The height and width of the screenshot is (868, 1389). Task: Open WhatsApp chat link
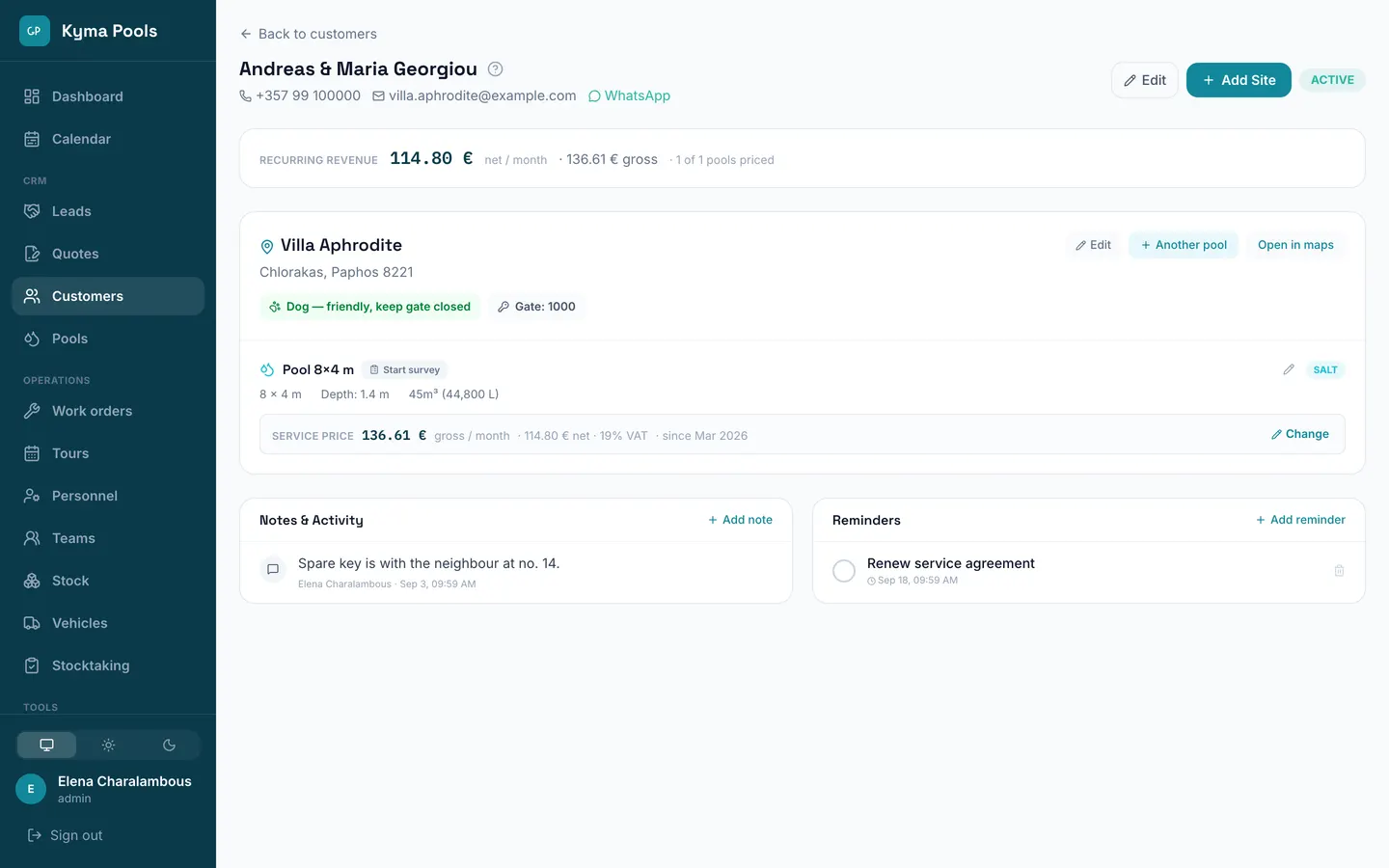click(x=629, y=95)
